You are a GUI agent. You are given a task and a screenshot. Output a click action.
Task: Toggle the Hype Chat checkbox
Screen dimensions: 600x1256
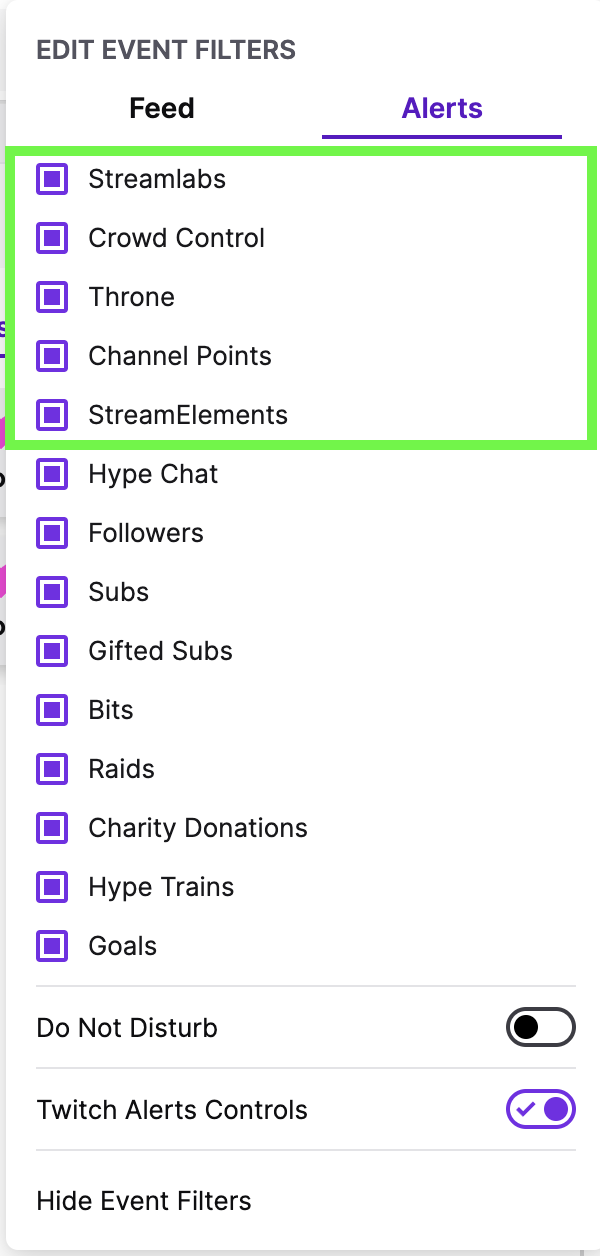pyautogui.click(x=51, y=474)
